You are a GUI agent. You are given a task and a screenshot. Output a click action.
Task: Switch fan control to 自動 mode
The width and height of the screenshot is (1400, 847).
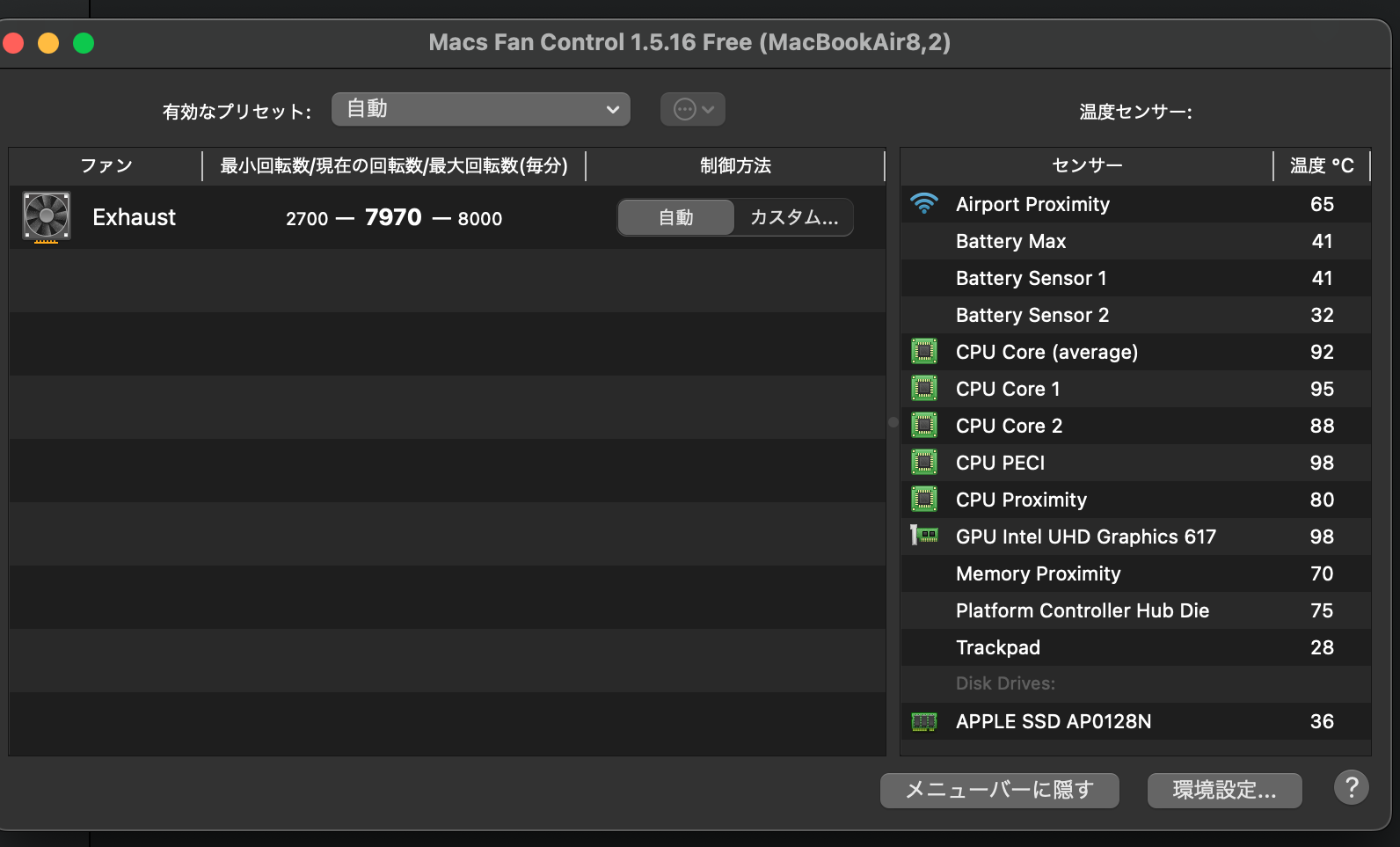pos(675,217)
